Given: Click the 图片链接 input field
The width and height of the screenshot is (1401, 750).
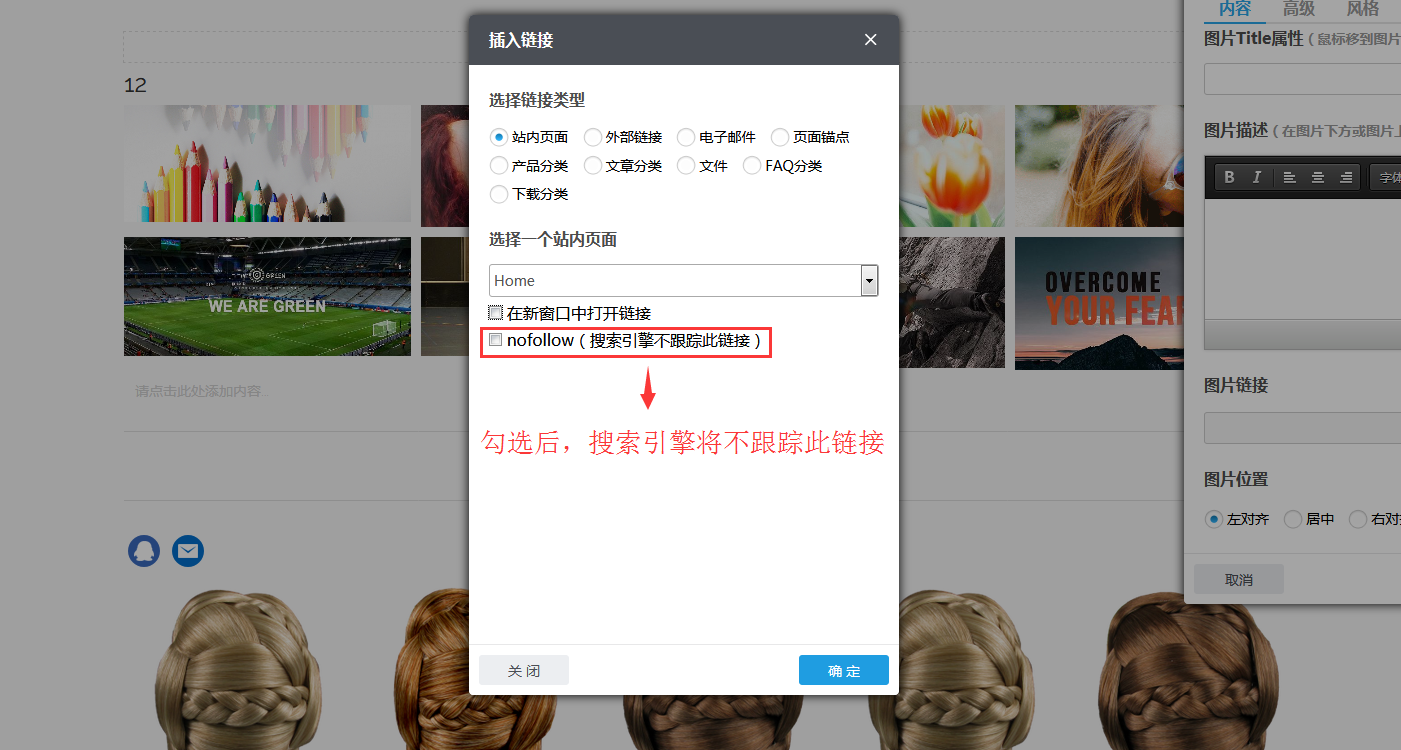Looking at the screenshot, I should coord(1300,427).
